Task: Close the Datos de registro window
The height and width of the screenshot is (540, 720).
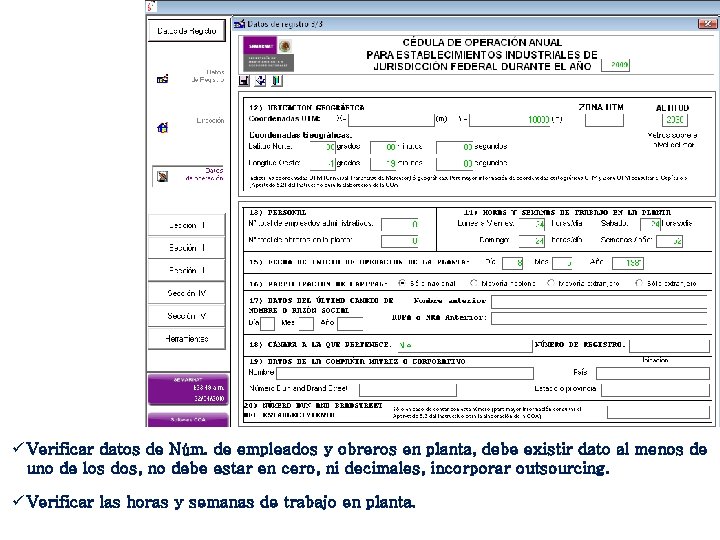Action: pos(707,24)
